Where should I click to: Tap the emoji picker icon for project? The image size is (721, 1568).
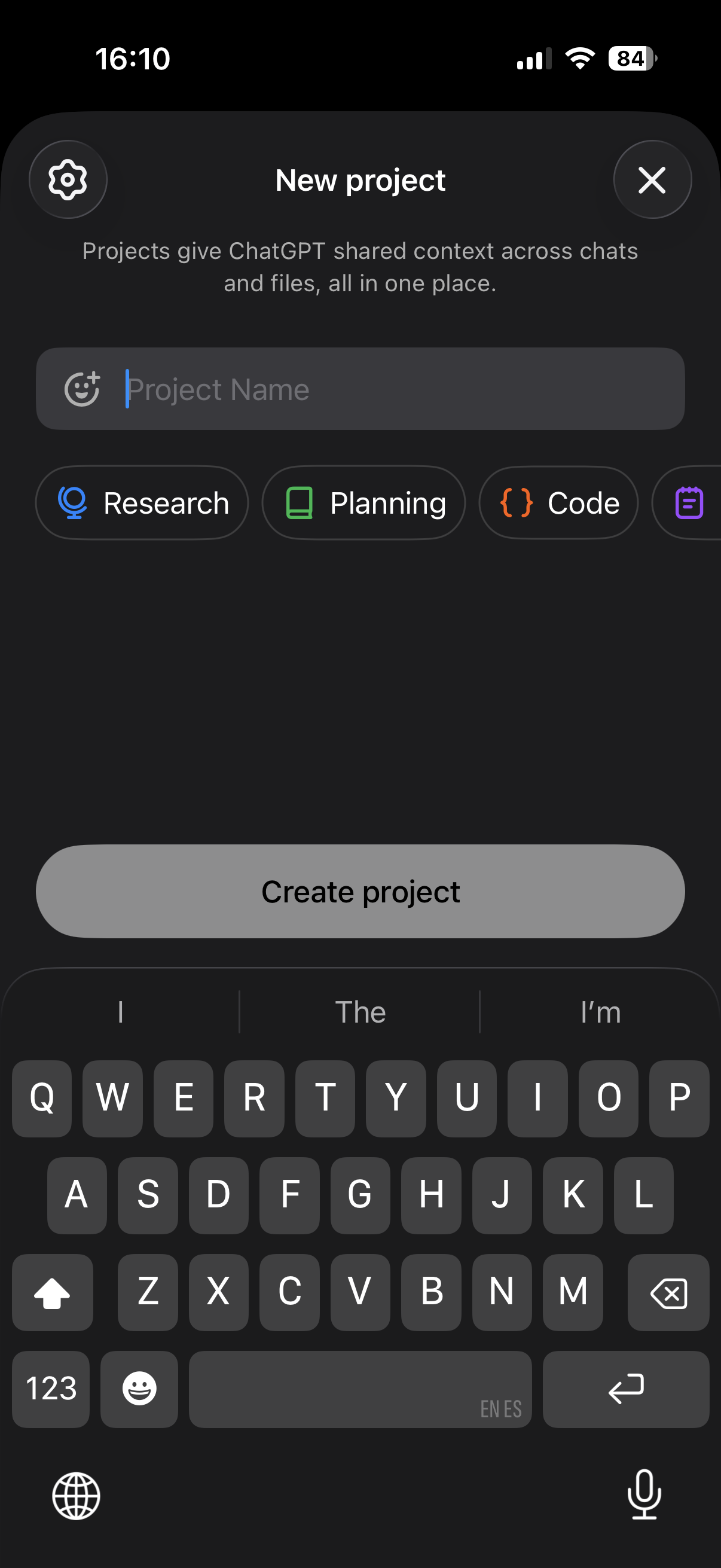click(x=82, y=389)
